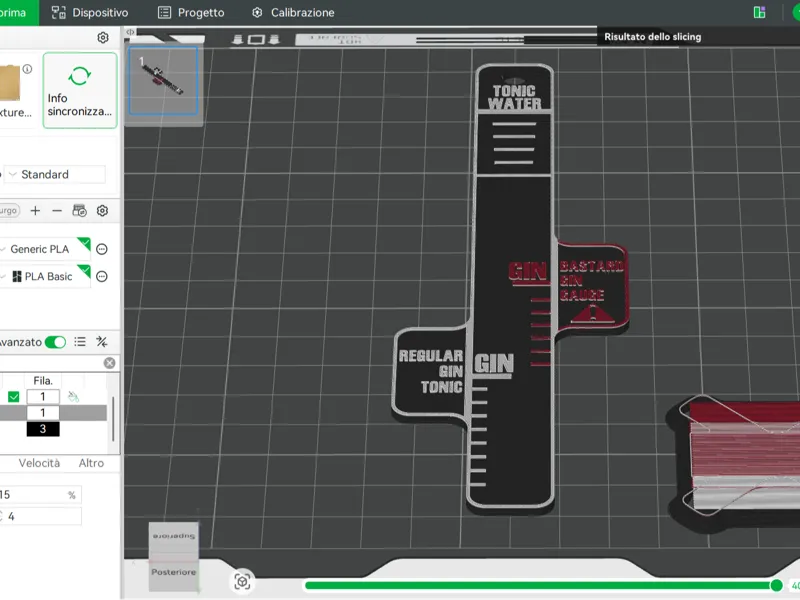Viewport: 800px width, 600px height.
Task: Open the Standard preset dropdown
Action: point(55,174)
